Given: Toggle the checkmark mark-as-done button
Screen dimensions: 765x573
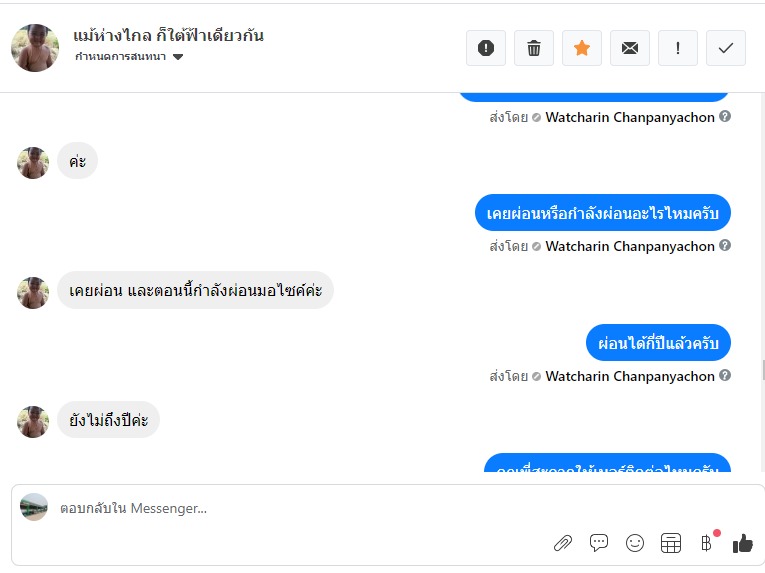Looking at the screenshot, I should tap(726, 48).
